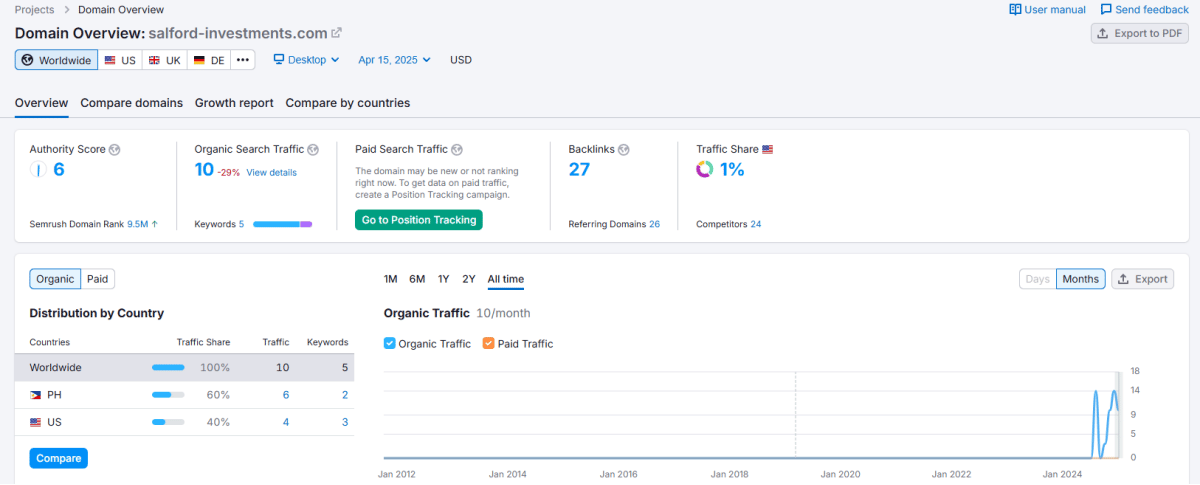Click the Send feedback chat icon
Viewport: 1200px width, 485px height.
point(1106,9)
